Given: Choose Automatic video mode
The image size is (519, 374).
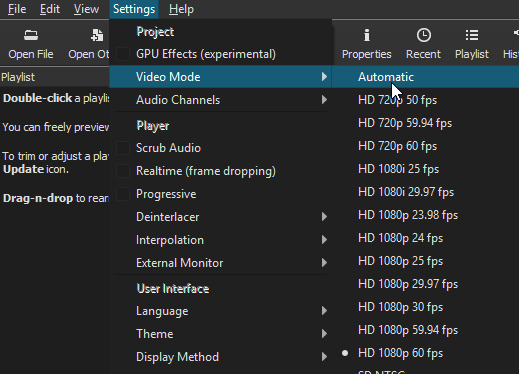Looking at the screenshot, I should pyautogui.click(x=425, y=77).
